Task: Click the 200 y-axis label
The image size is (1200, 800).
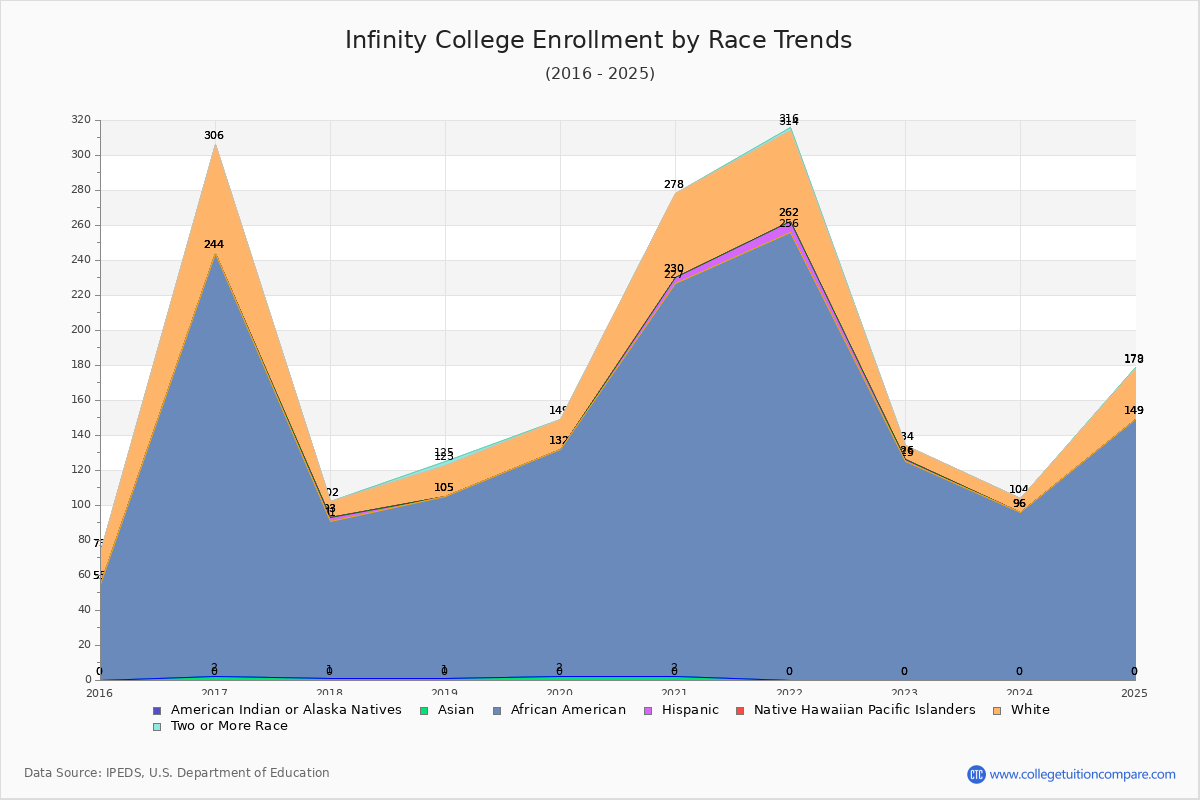Action: pyautogui.click(x=81, y=330)
